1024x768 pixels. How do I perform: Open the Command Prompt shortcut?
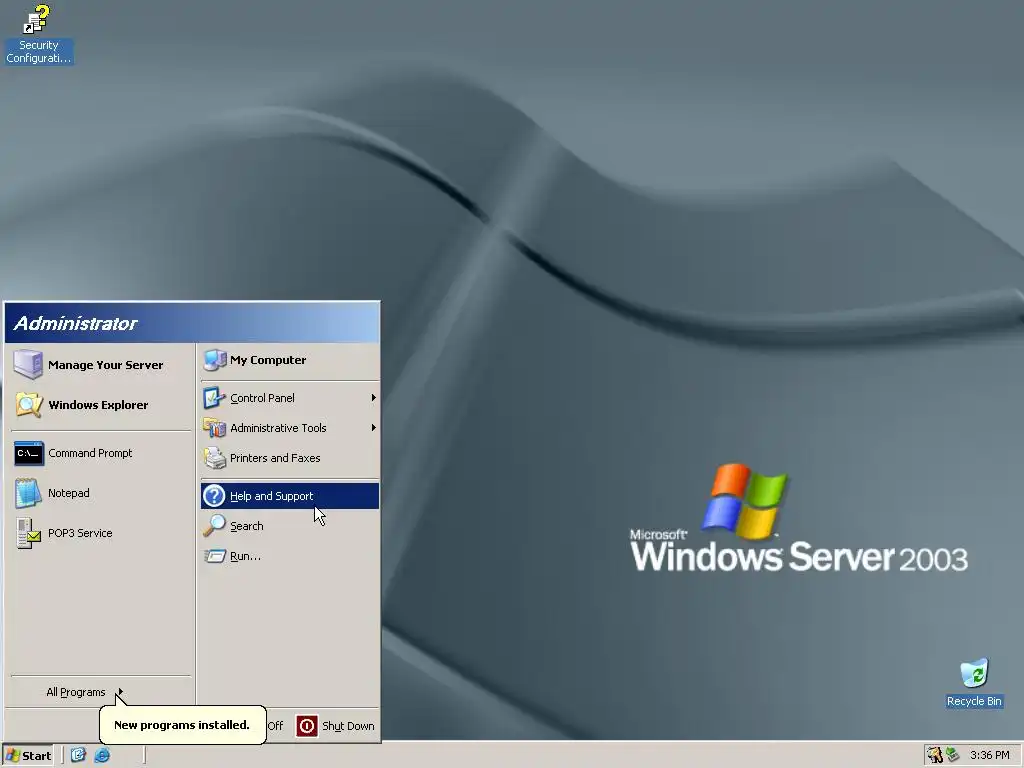point(101,453)
